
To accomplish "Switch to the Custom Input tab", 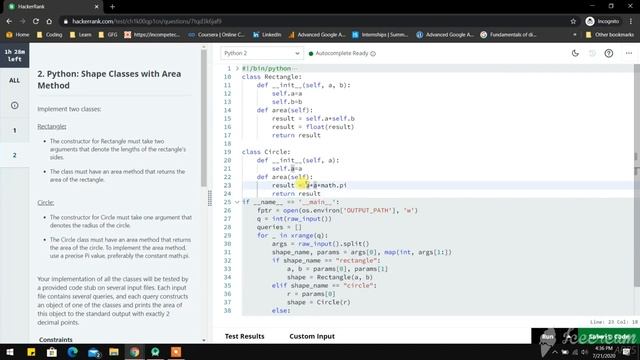I will pos(312,336).
